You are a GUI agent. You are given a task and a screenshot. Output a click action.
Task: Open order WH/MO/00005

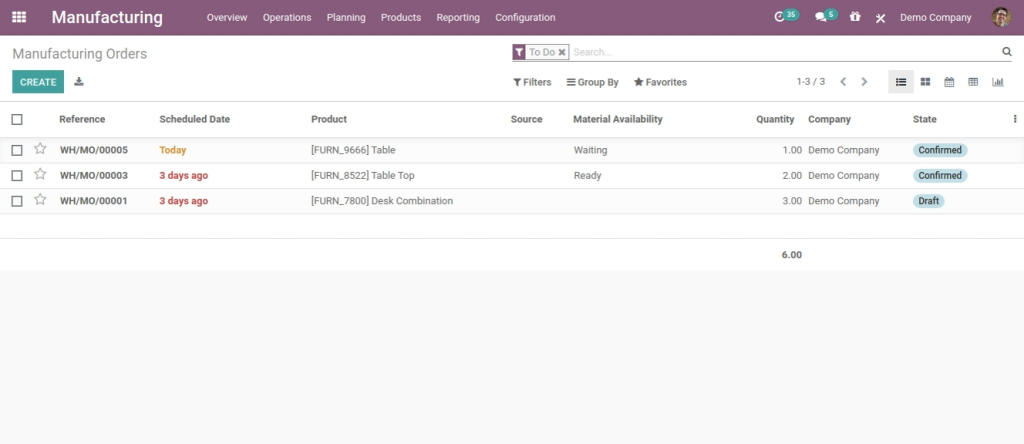pos(94,150)
